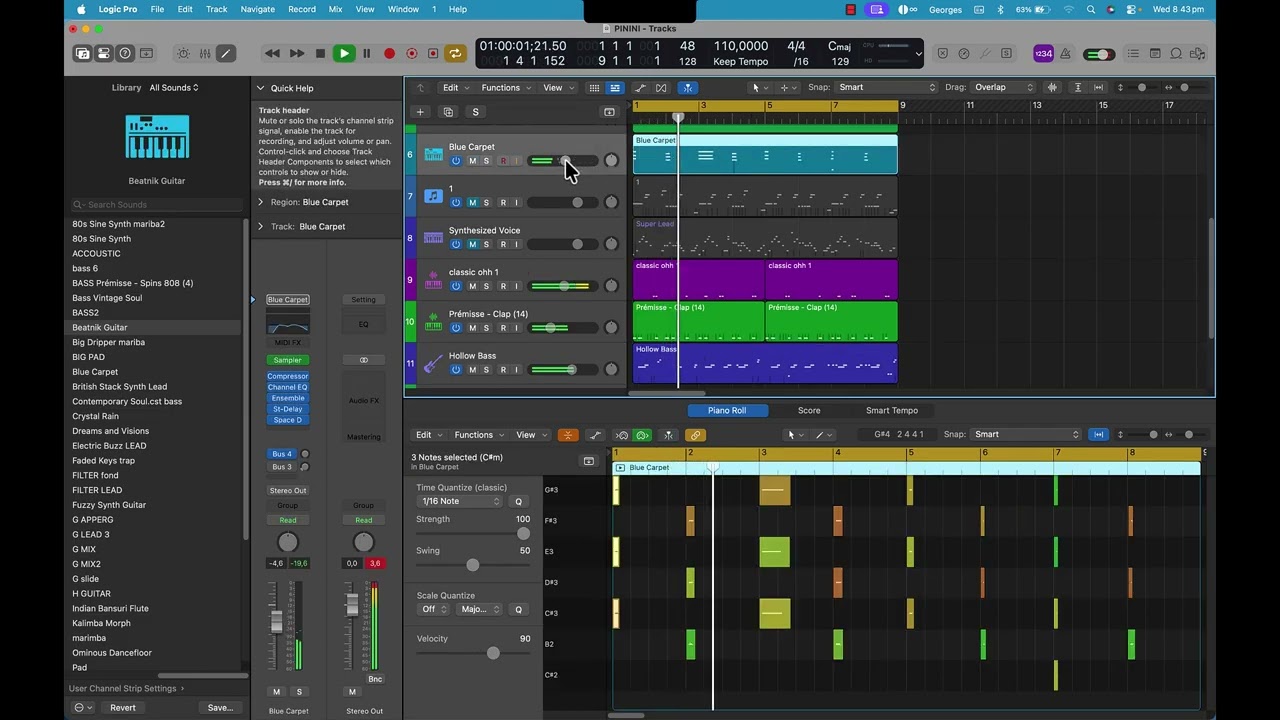This screenshot has width=1280, height=720.
Task: Open the Scale Quantize Off dropdown
Action: 434,610
